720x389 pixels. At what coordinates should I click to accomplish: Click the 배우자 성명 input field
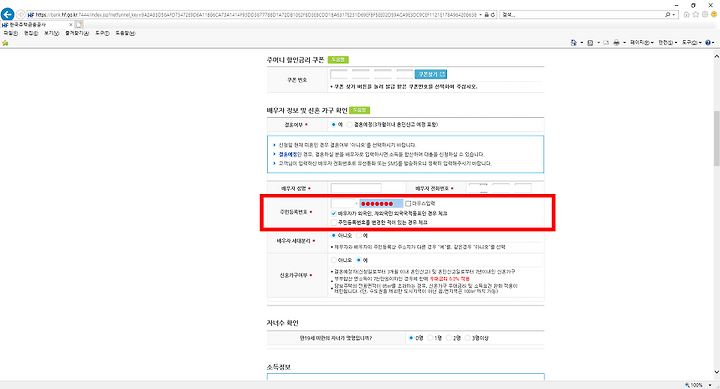click(356, 188)
